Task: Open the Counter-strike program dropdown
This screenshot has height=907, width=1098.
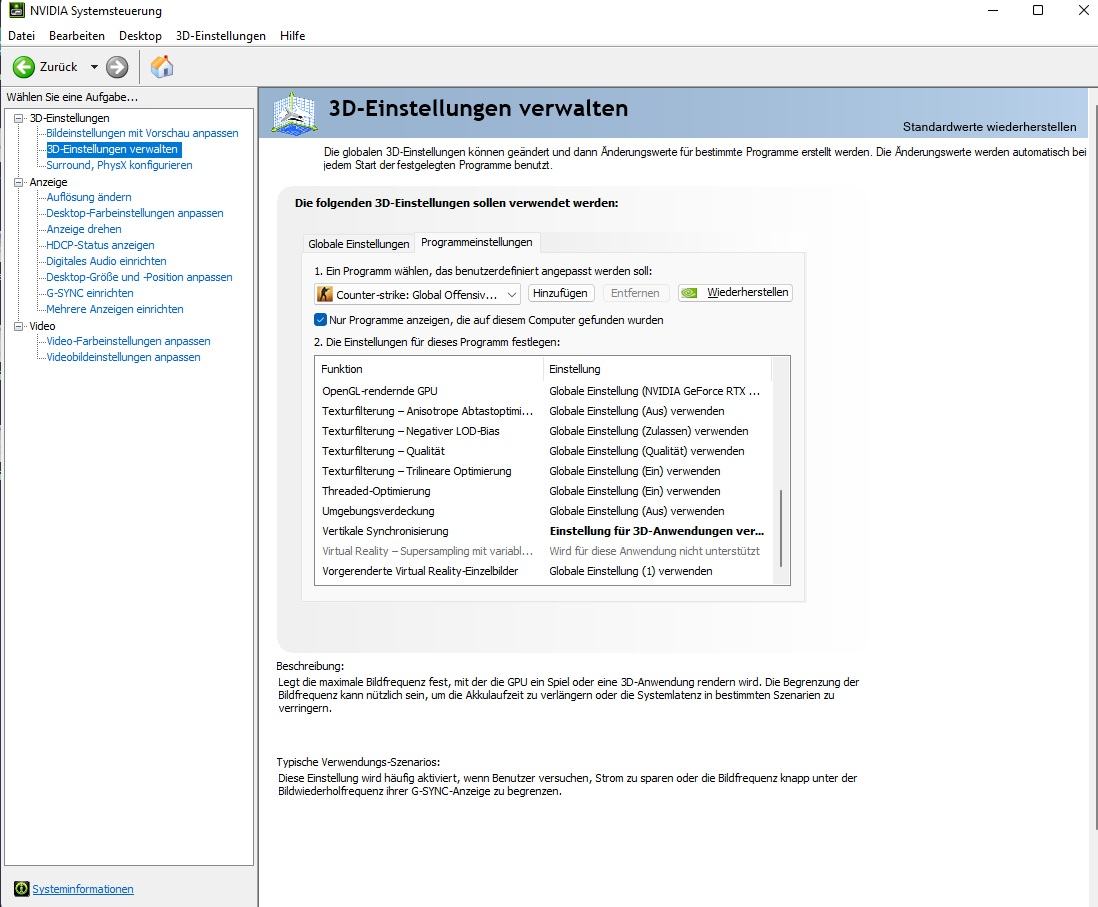Action: [x=417, y=294]
